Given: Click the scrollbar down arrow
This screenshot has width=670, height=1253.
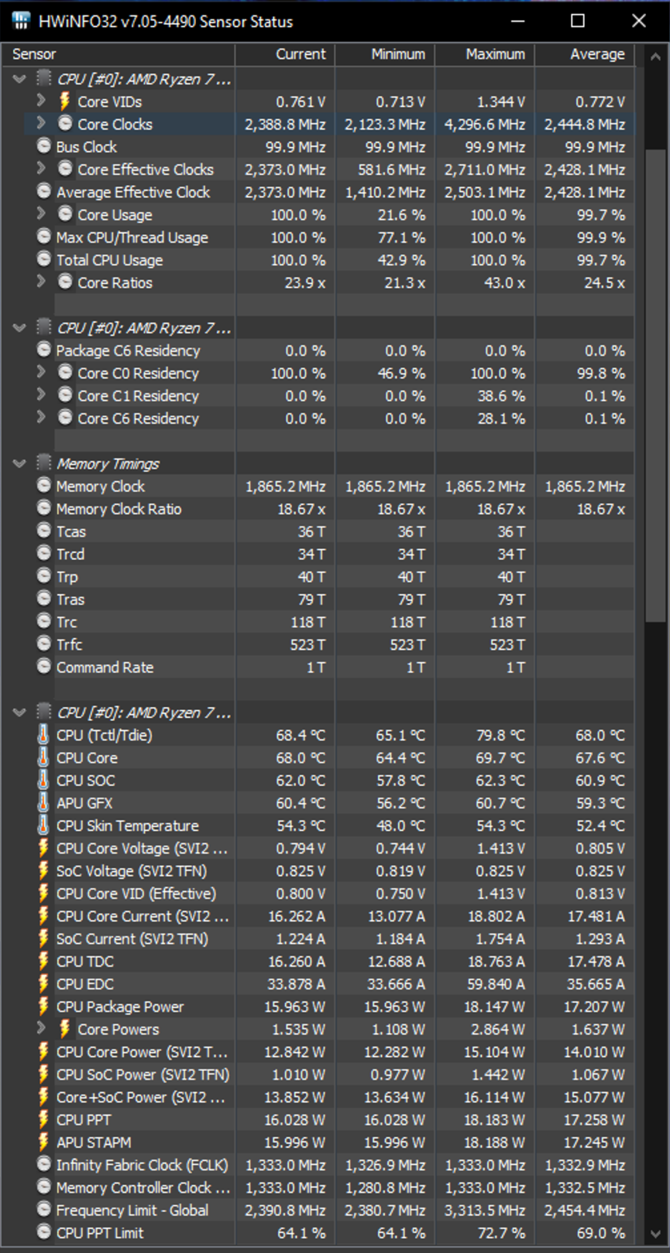Looking at the screenshot, I should tap(655, 1233).
